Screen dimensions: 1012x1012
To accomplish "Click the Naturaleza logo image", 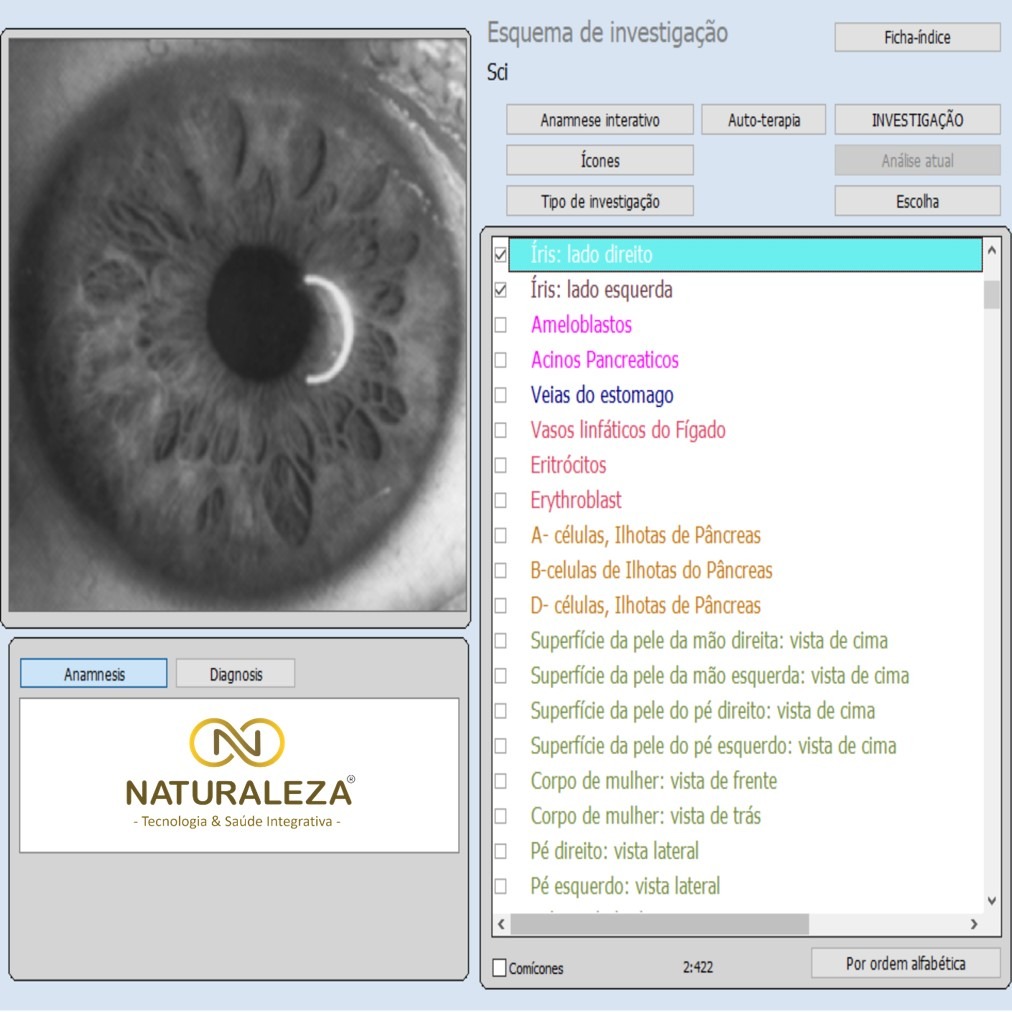I will (239, 775).
